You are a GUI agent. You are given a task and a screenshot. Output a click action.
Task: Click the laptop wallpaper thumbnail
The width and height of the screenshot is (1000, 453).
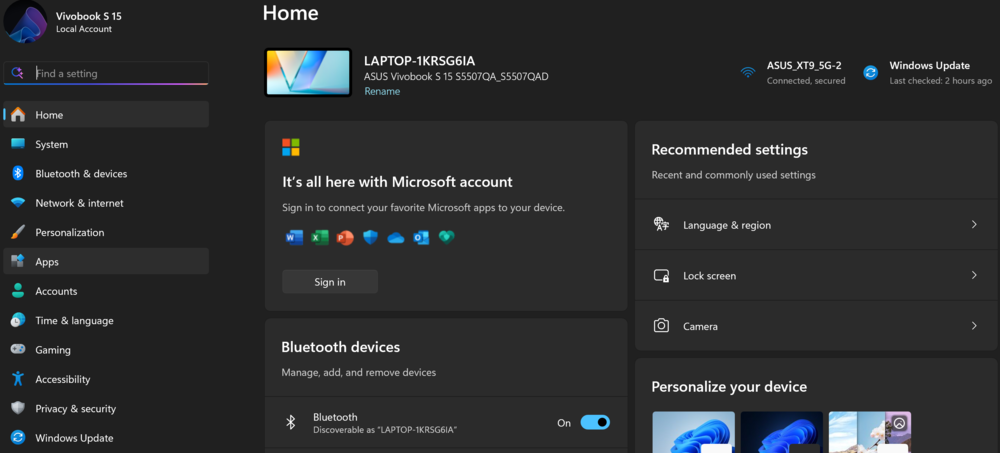pyautogui.click(x=308, y=73)
